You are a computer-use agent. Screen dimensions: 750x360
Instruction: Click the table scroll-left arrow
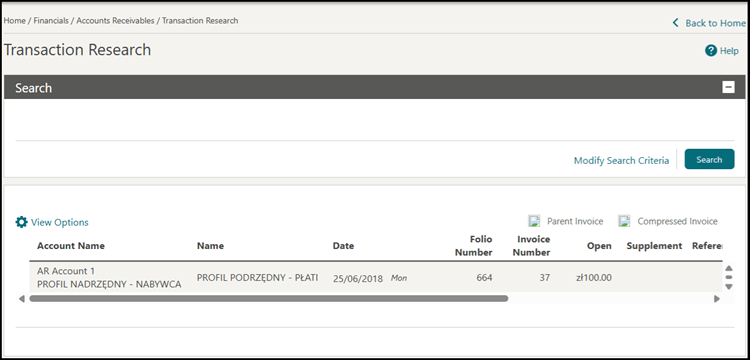click(21, 298)
